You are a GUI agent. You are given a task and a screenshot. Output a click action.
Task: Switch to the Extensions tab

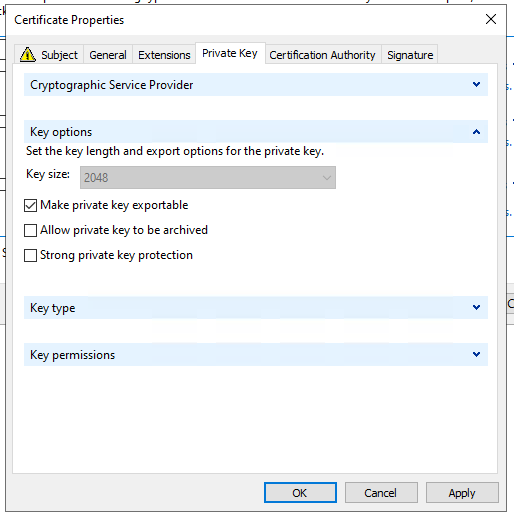coord(164,55)
